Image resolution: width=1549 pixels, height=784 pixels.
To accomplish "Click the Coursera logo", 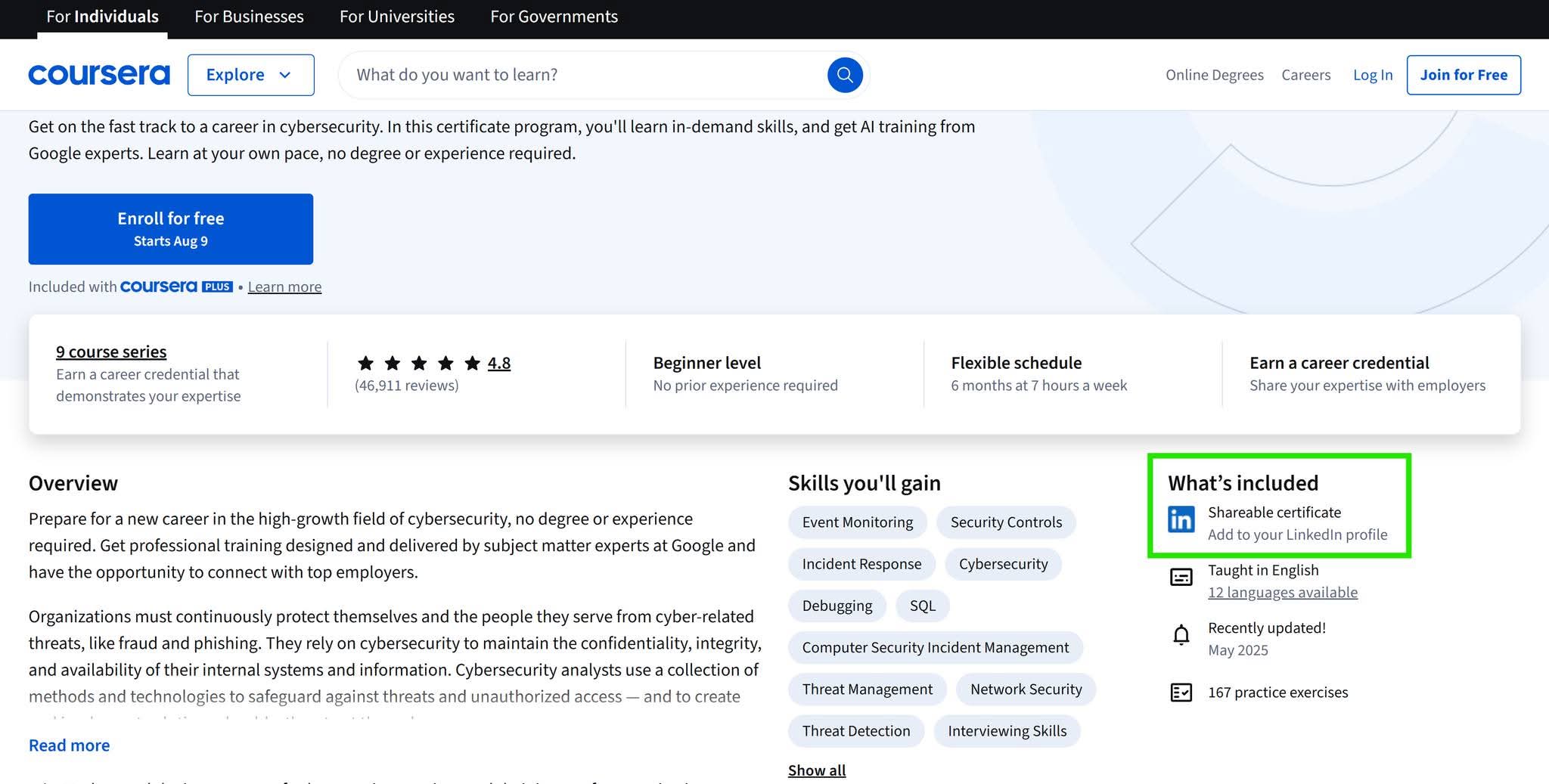I will (99, 75).
